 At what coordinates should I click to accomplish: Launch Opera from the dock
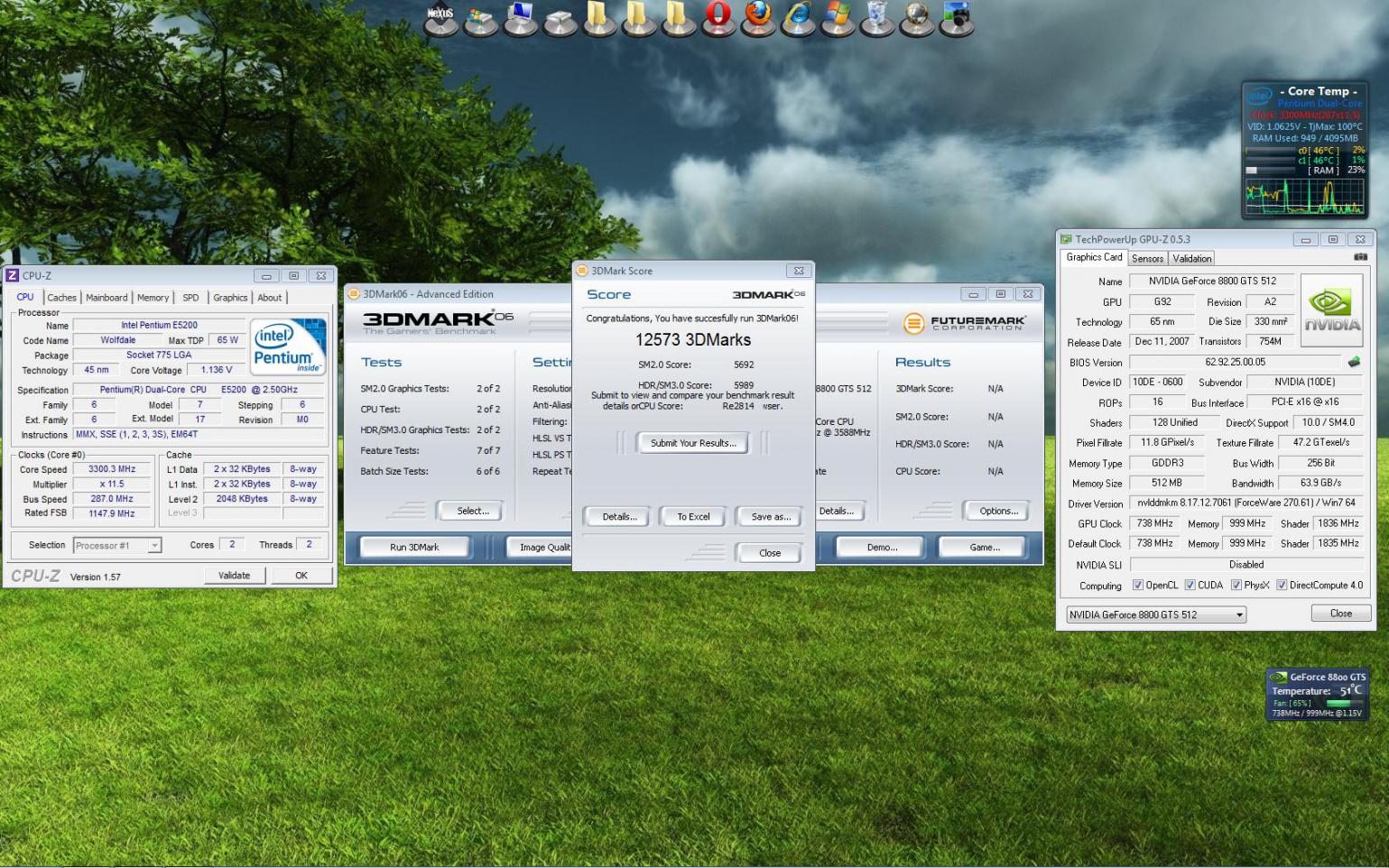[x=718, y=18]
